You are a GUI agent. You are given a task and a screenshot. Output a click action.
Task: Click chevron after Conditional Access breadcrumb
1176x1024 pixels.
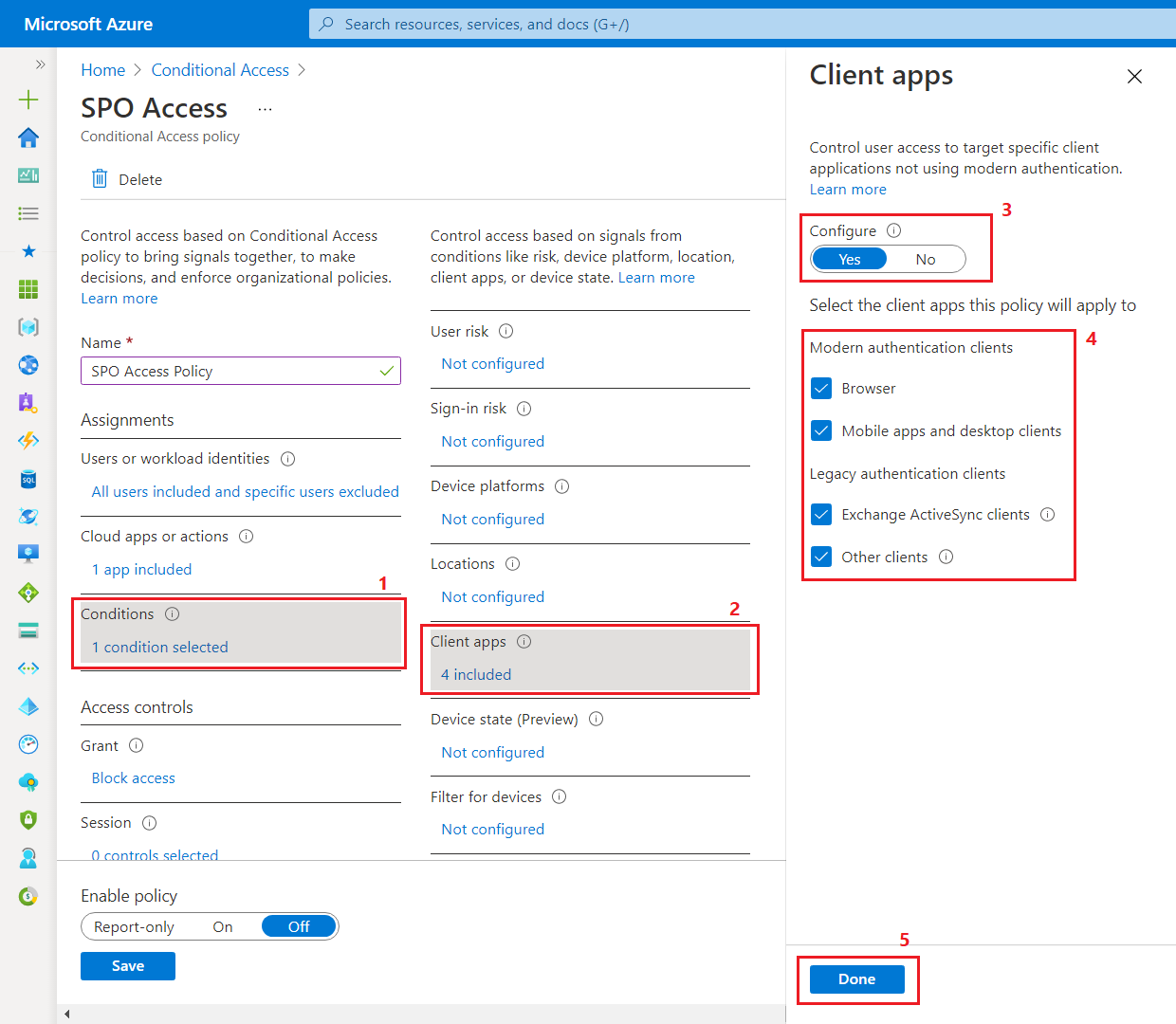click(x=303, y=70)
